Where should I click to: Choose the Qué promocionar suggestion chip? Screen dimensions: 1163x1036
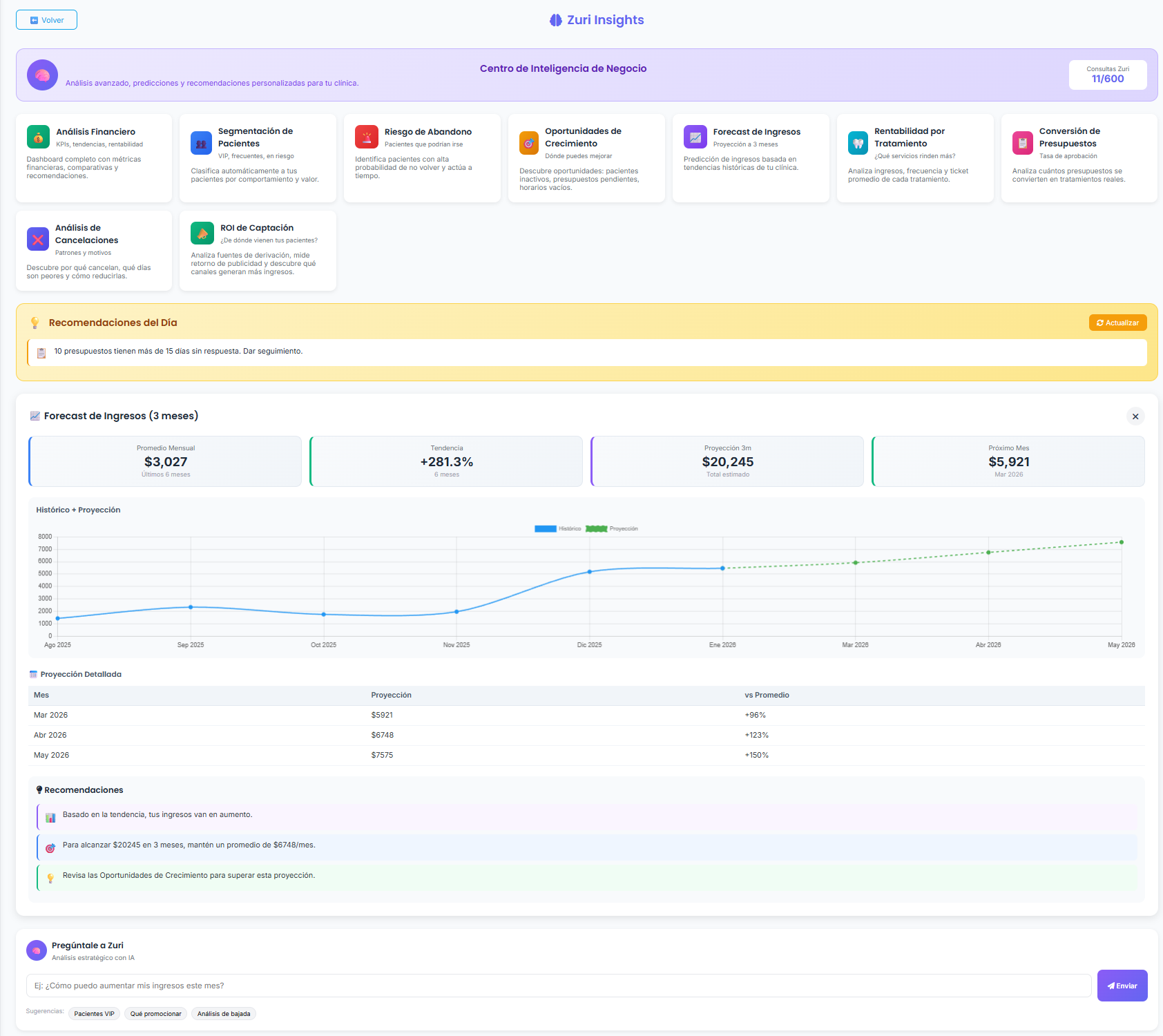tap(155, 1014)
